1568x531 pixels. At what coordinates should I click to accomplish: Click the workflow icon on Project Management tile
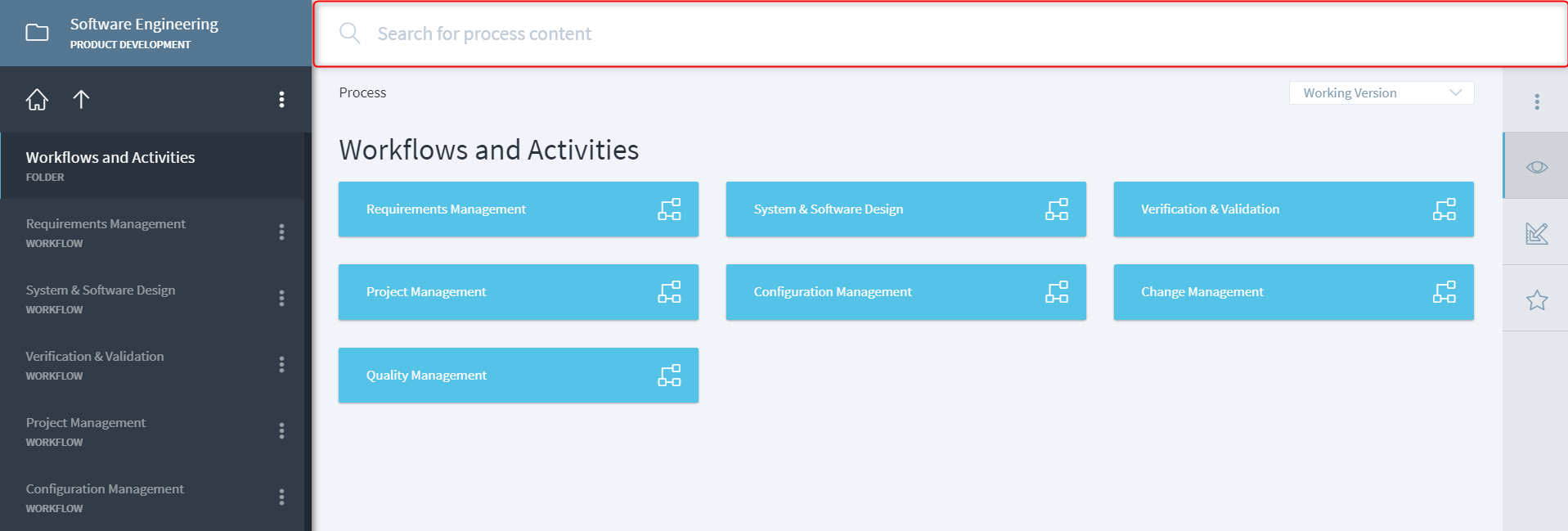click(669, 292)
